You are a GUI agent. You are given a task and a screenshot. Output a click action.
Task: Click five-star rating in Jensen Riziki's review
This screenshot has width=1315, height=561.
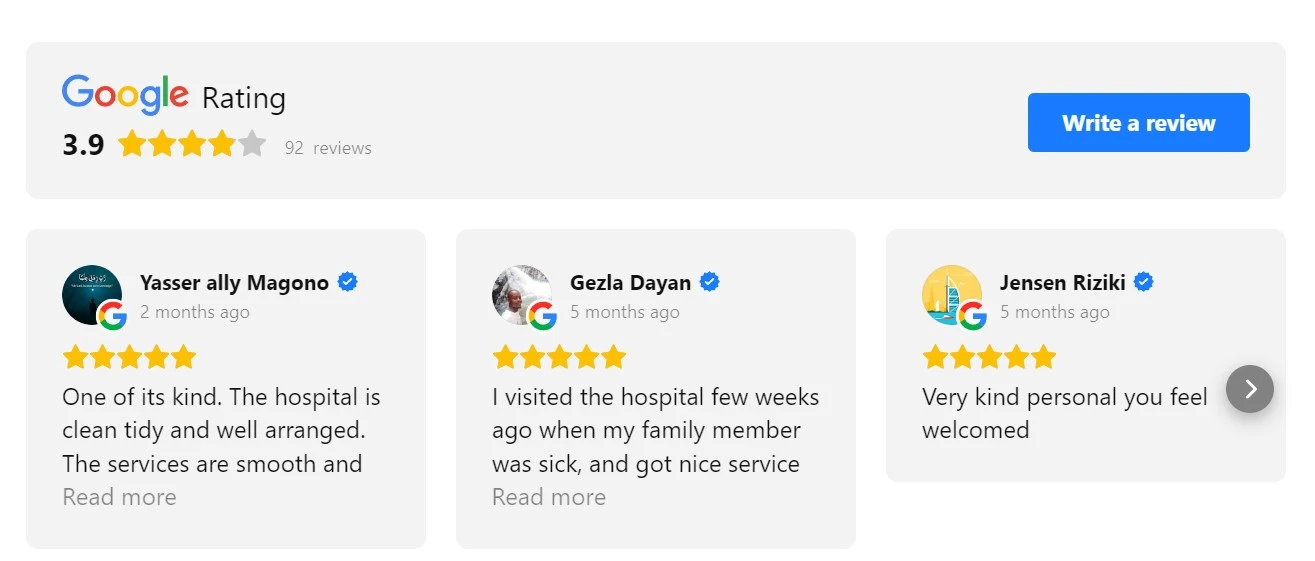click(x=989, y=357)
